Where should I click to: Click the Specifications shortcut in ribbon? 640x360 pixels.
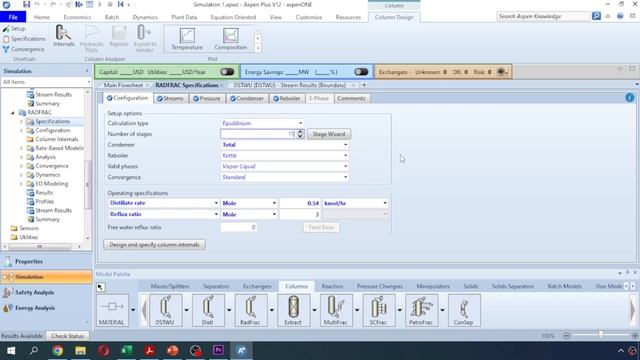(x=24, y=39)
